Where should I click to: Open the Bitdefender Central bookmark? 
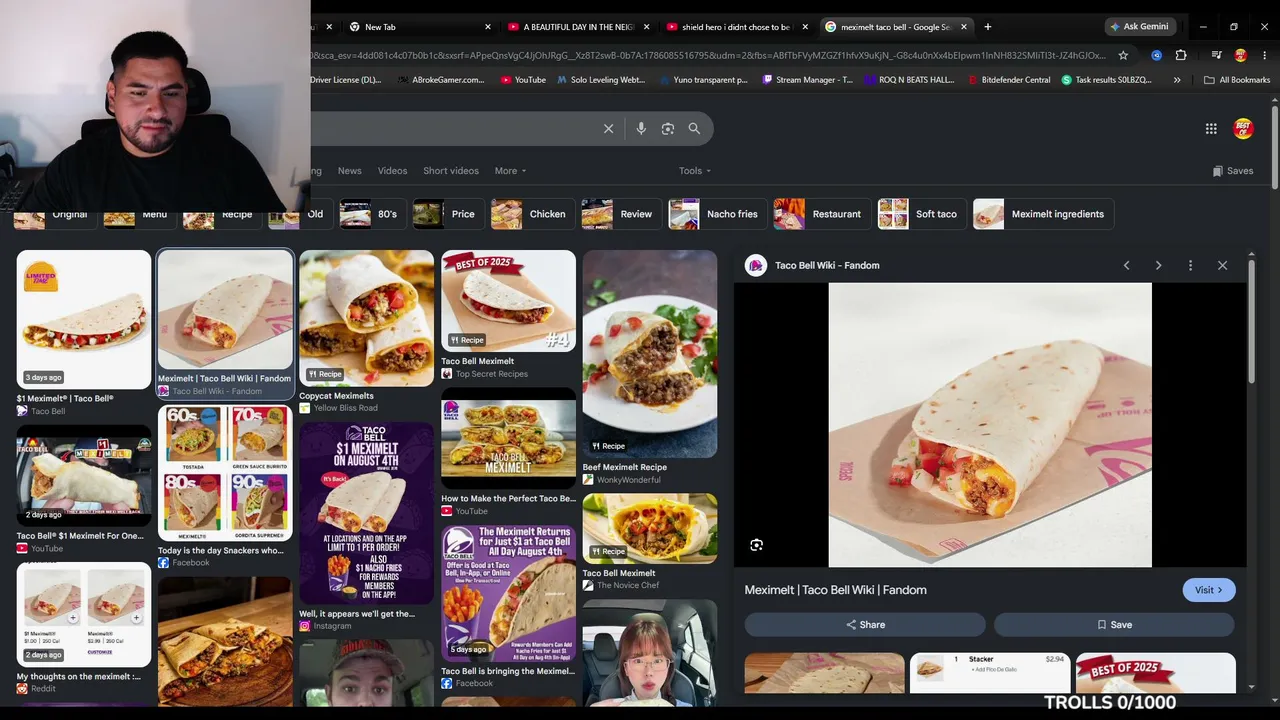1009,80
